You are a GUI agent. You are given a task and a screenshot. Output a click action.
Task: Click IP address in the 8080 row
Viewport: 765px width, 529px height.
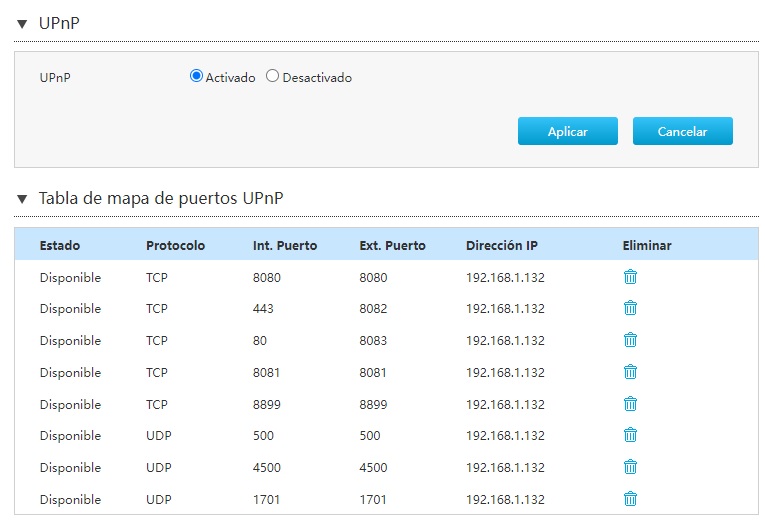tap(505, 277)
